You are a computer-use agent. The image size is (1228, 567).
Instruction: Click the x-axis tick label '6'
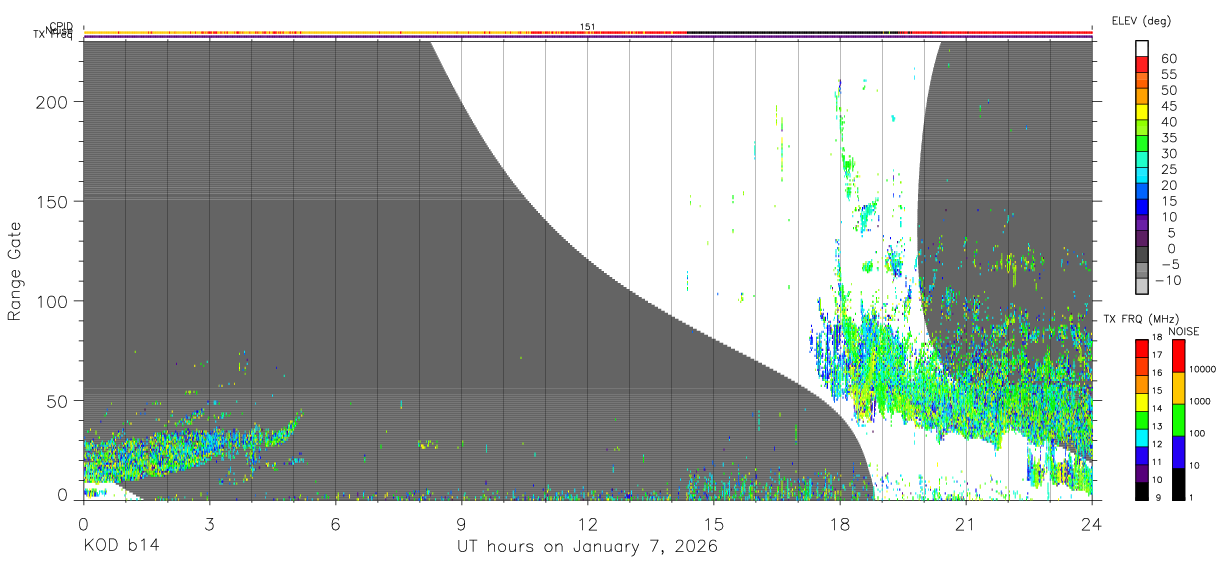pos(335,523)
